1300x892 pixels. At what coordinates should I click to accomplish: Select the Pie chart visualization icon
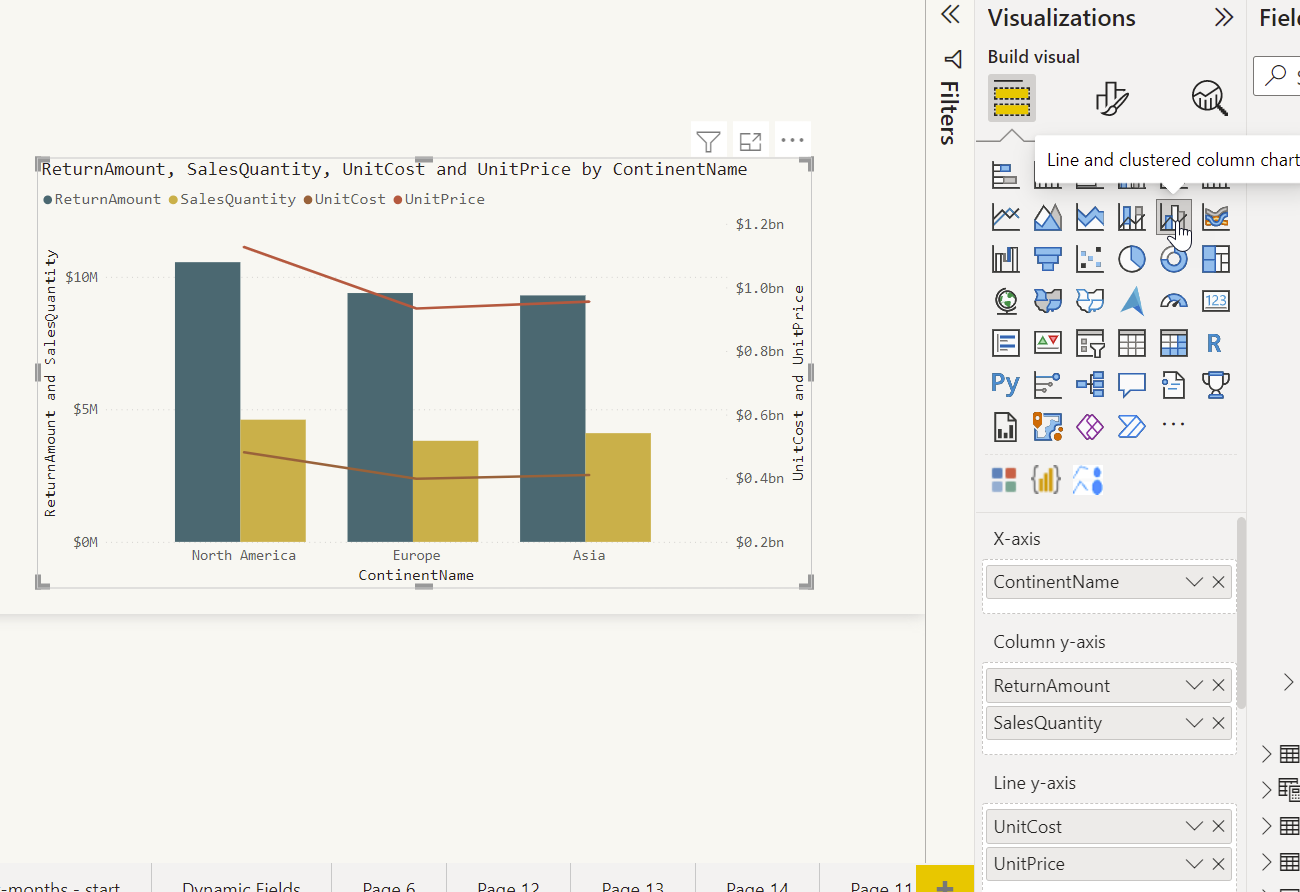pos(1131,259)
